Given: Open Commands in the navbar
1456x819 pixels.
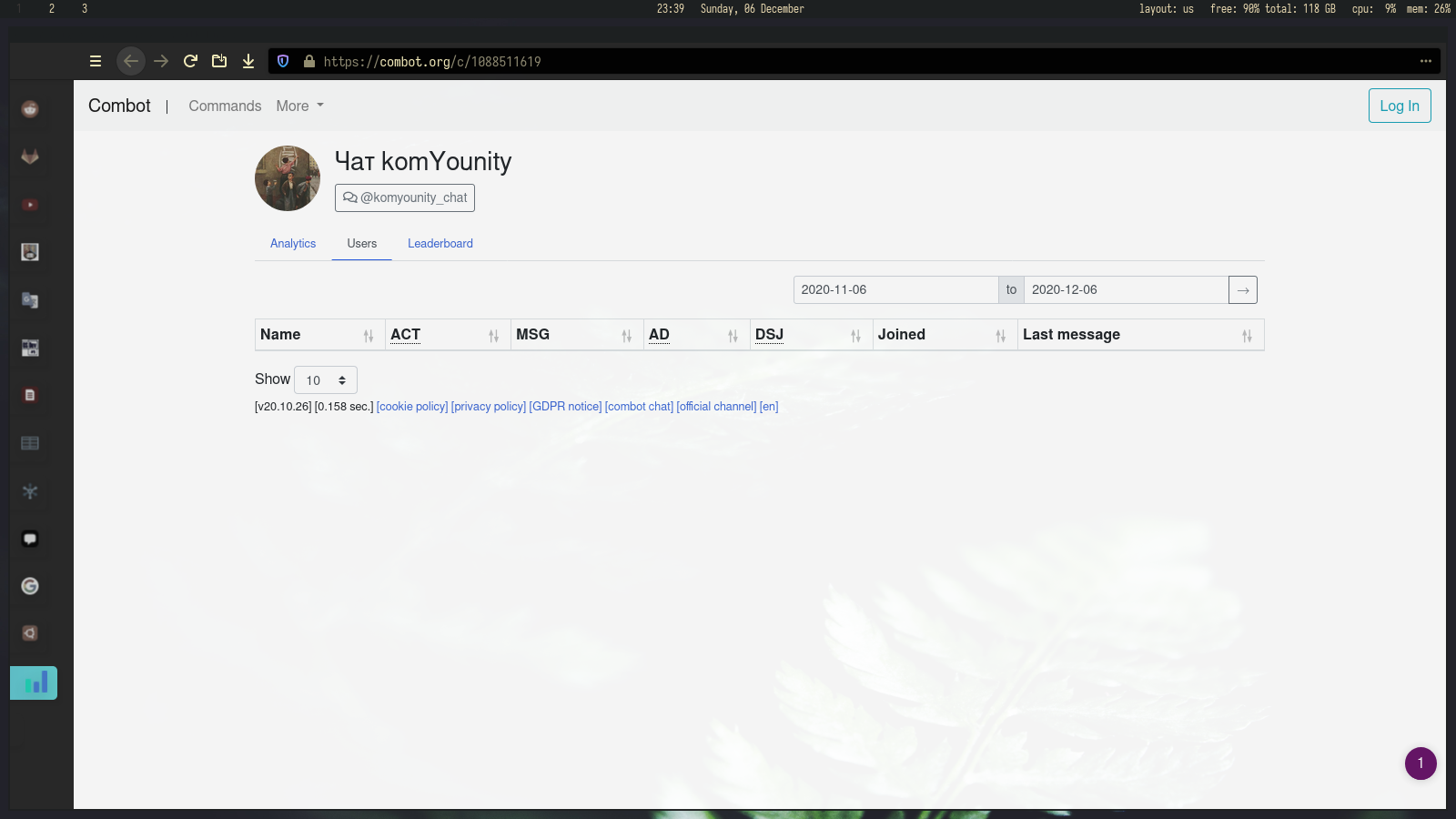Looking at the screenshot, I should point(225,106).
